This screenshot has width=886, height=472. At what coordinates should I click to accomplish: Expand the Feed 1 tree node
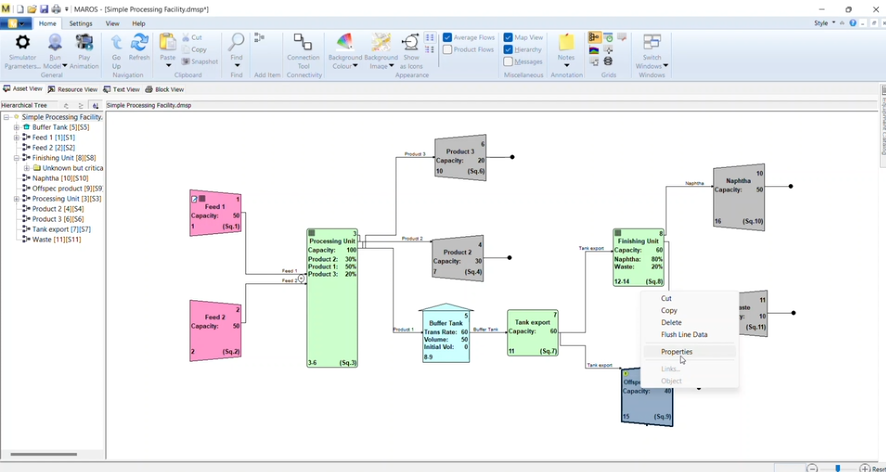tap(17, 137)
